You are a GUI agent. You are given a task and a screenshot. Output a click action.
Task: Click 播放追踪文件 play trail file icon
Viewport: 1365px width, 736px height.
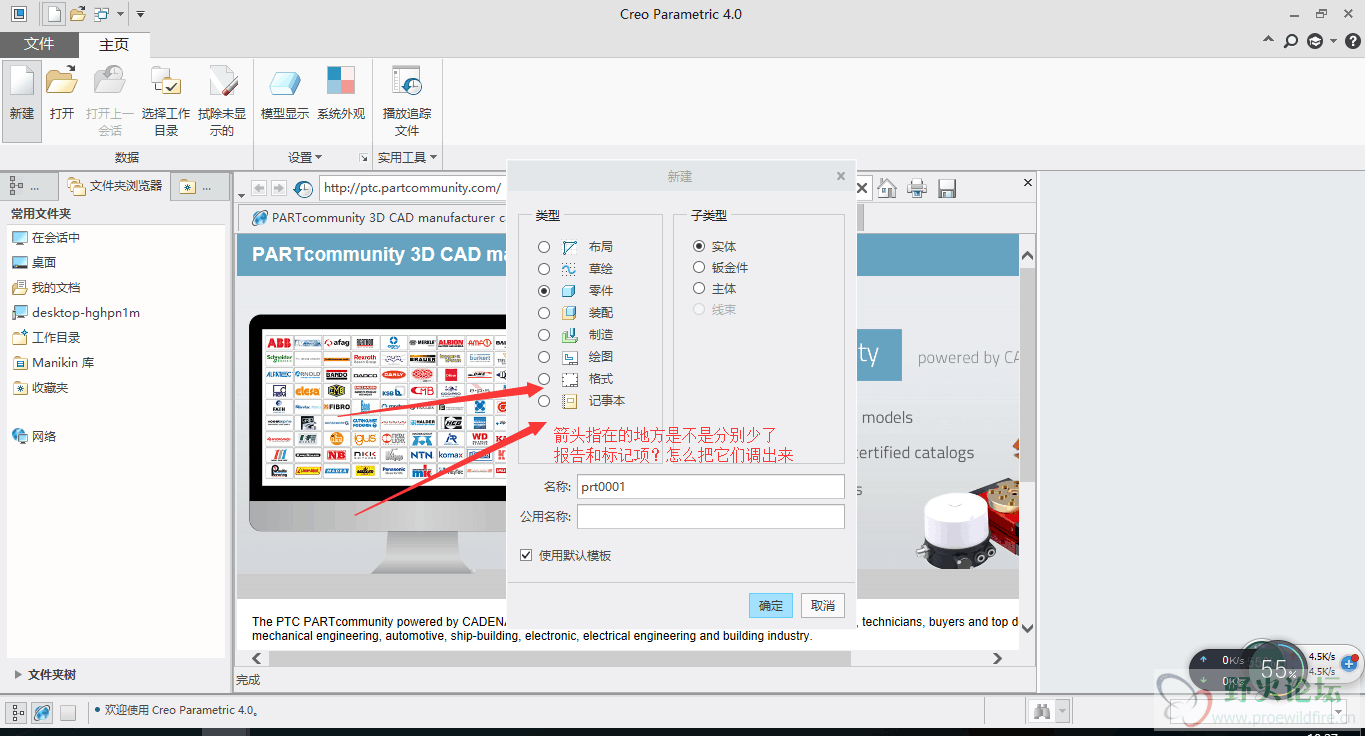point(407,82)
